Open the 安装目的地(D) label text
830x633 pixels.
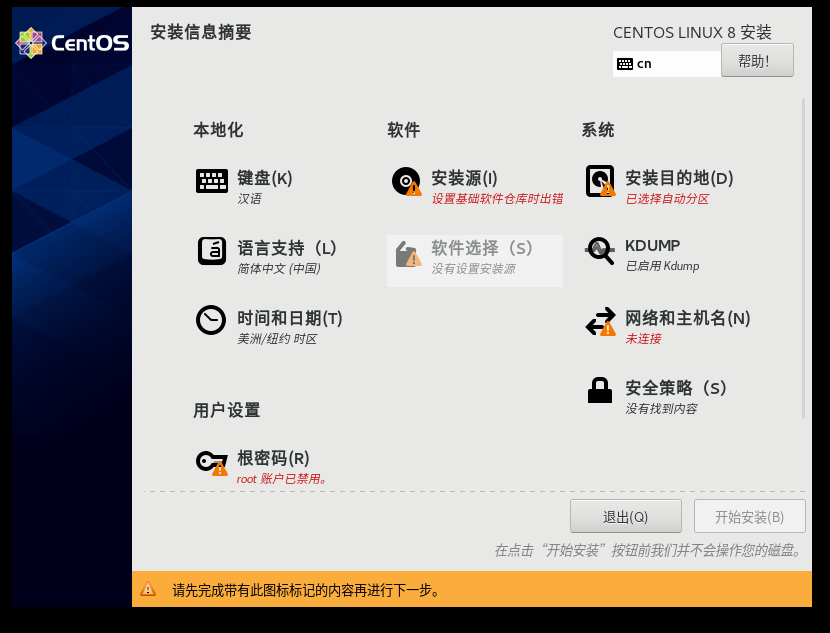679,178
